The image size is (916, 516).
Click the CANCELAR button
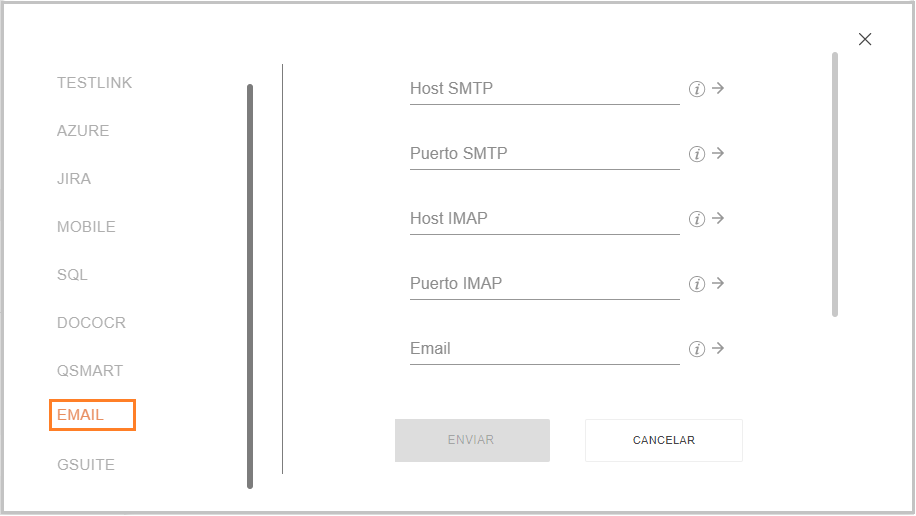tap(664, 440)
